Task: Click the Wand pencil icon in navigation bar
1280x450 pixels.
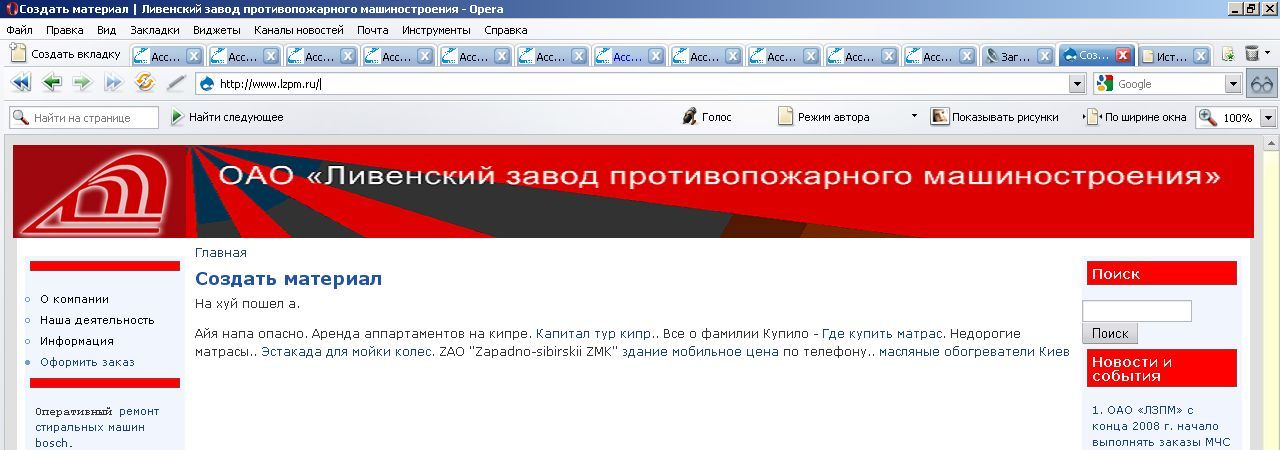Action: tap(176, 83)
